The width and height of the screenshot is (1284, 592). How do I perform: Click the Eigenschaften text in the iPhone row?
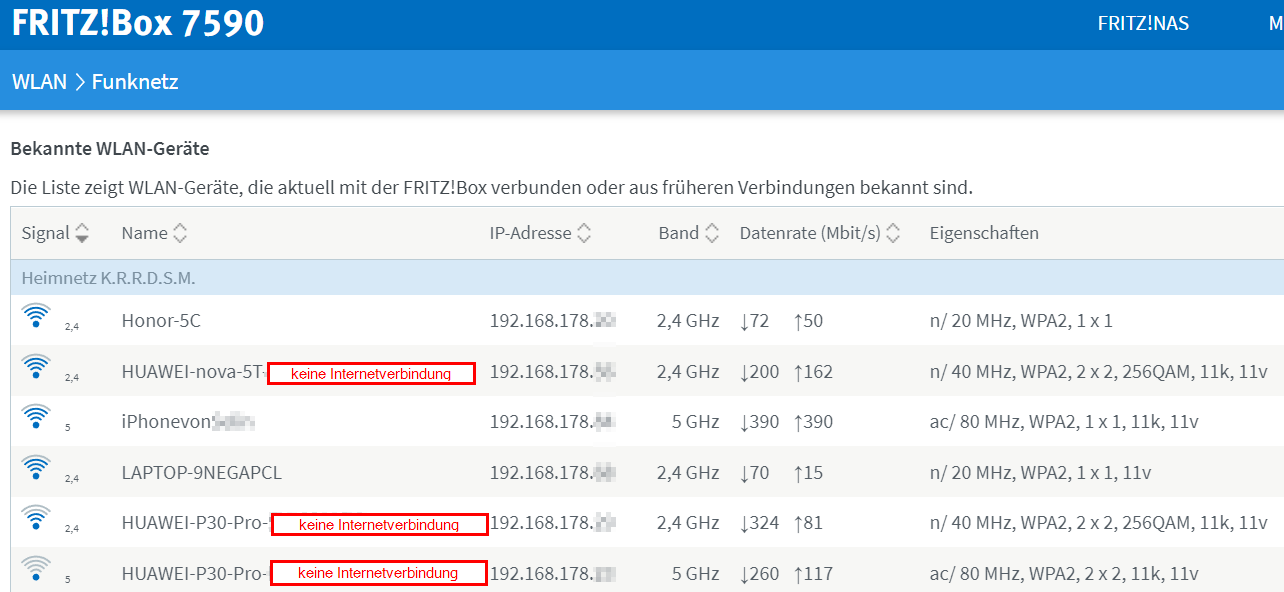[1064, 422]
